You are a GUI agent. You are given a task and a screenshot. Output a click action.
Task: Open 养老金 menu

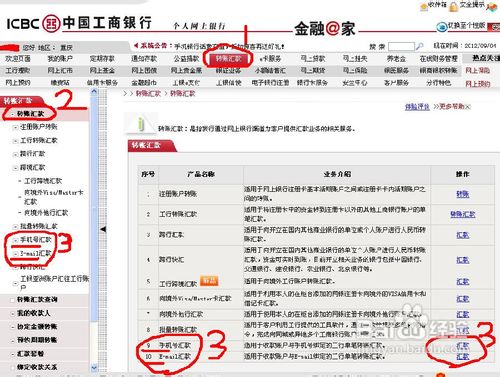click(396, 59)
